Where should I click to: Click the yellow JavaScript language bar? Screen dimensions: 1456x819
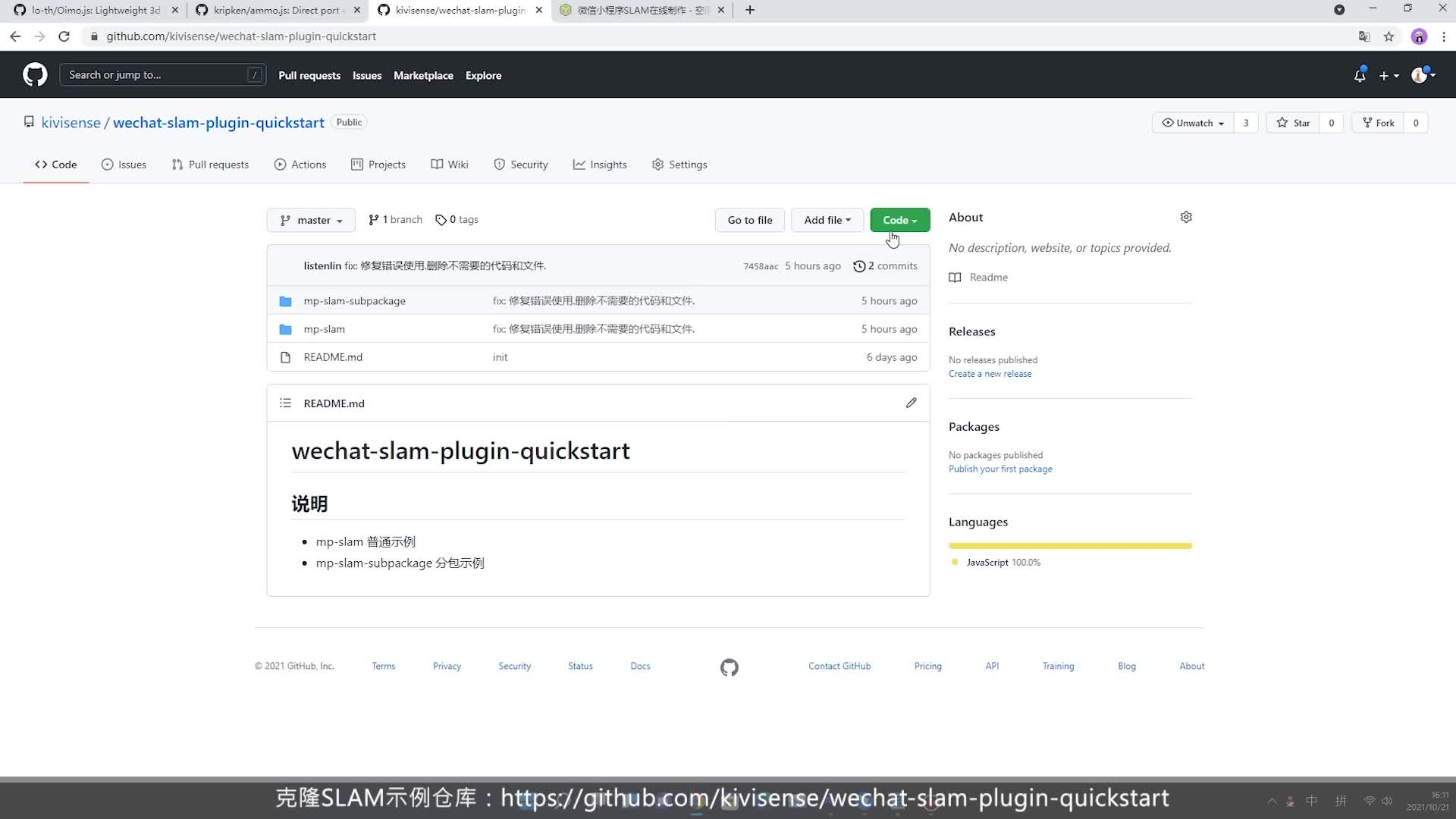pos(1069,546)
